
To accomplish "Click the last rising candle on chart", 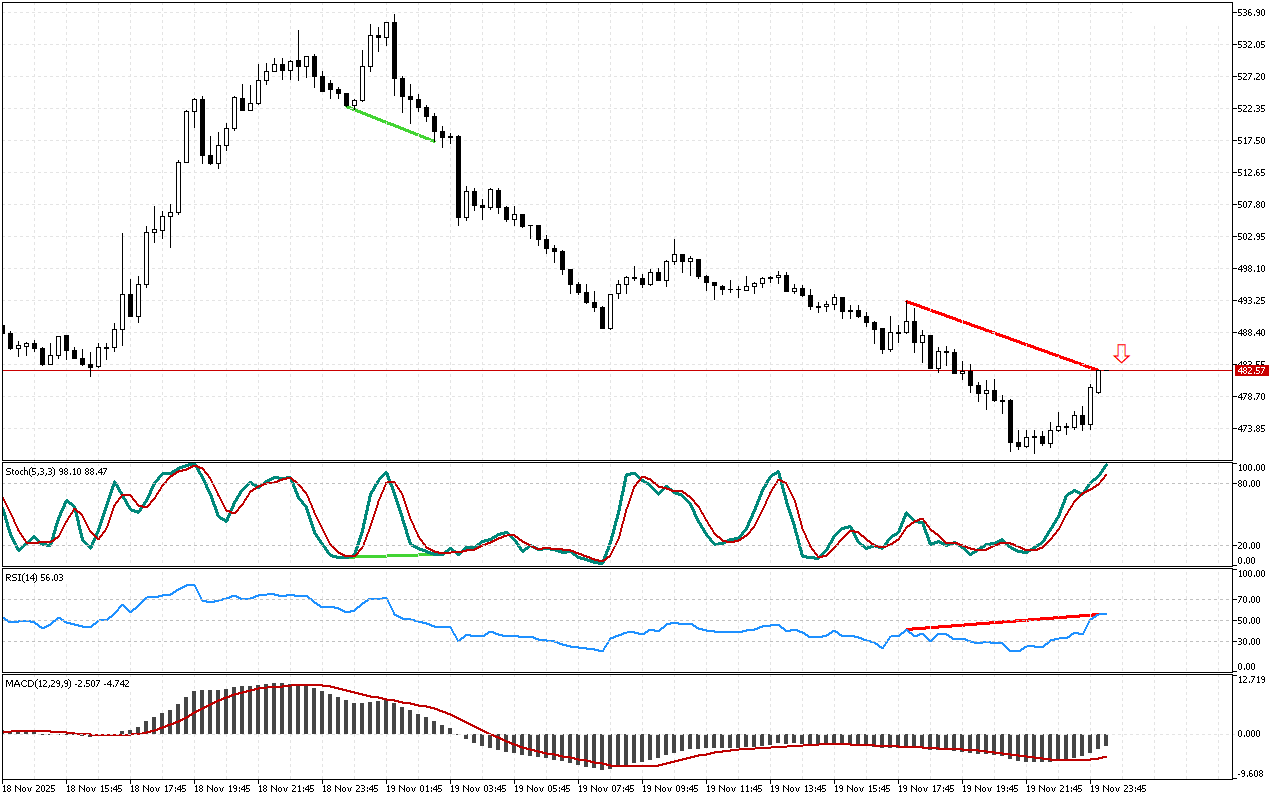I will point(1099,381).
